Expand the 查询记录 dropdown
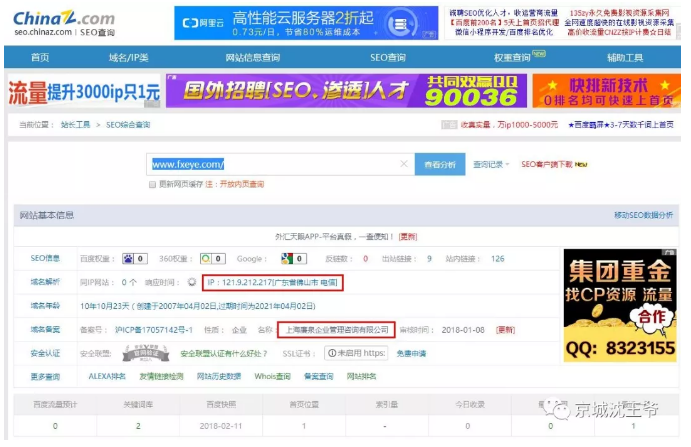Screen dimensions: 691x447 point(490,164)
